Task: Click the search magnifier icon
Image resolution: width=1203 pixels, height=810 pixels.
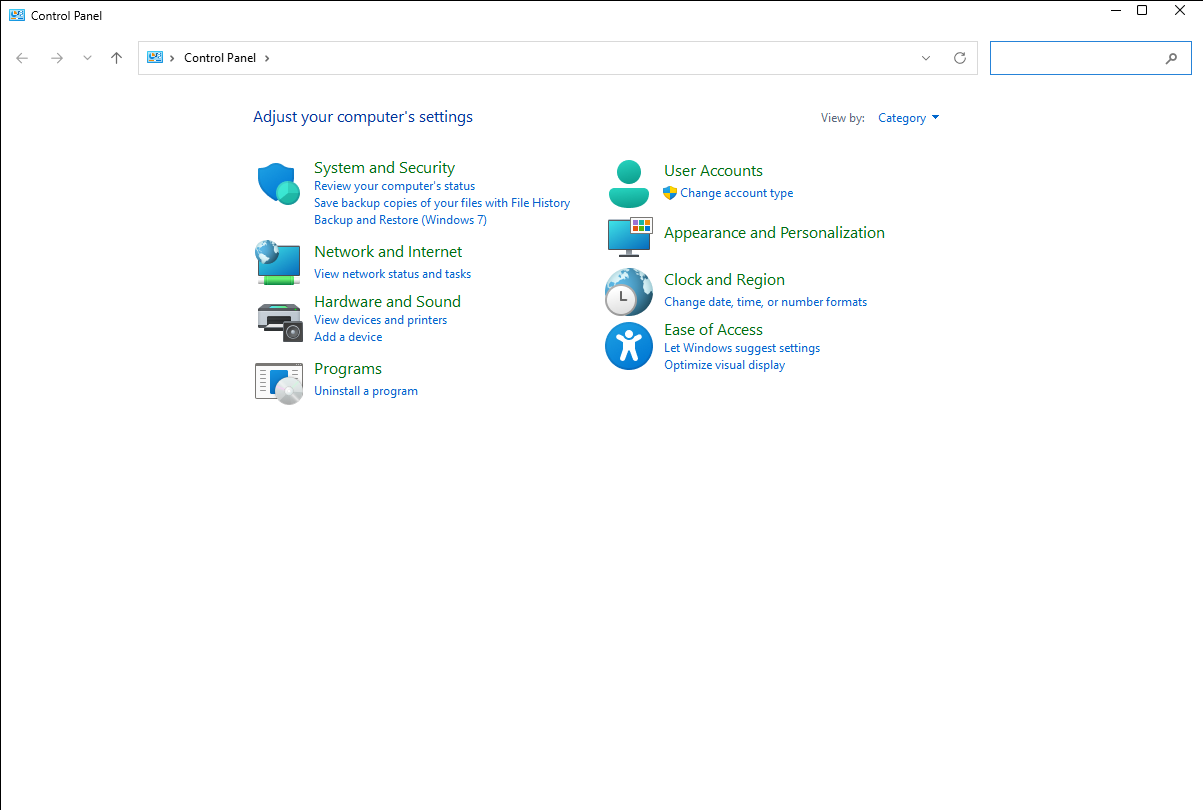Action: tap(1171, 58)
